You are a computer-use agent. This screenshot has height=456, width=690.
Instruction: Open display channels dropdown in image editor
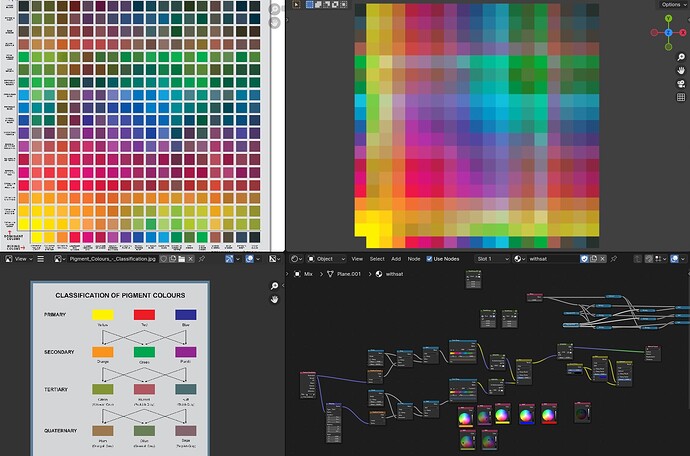click(275, 259)
